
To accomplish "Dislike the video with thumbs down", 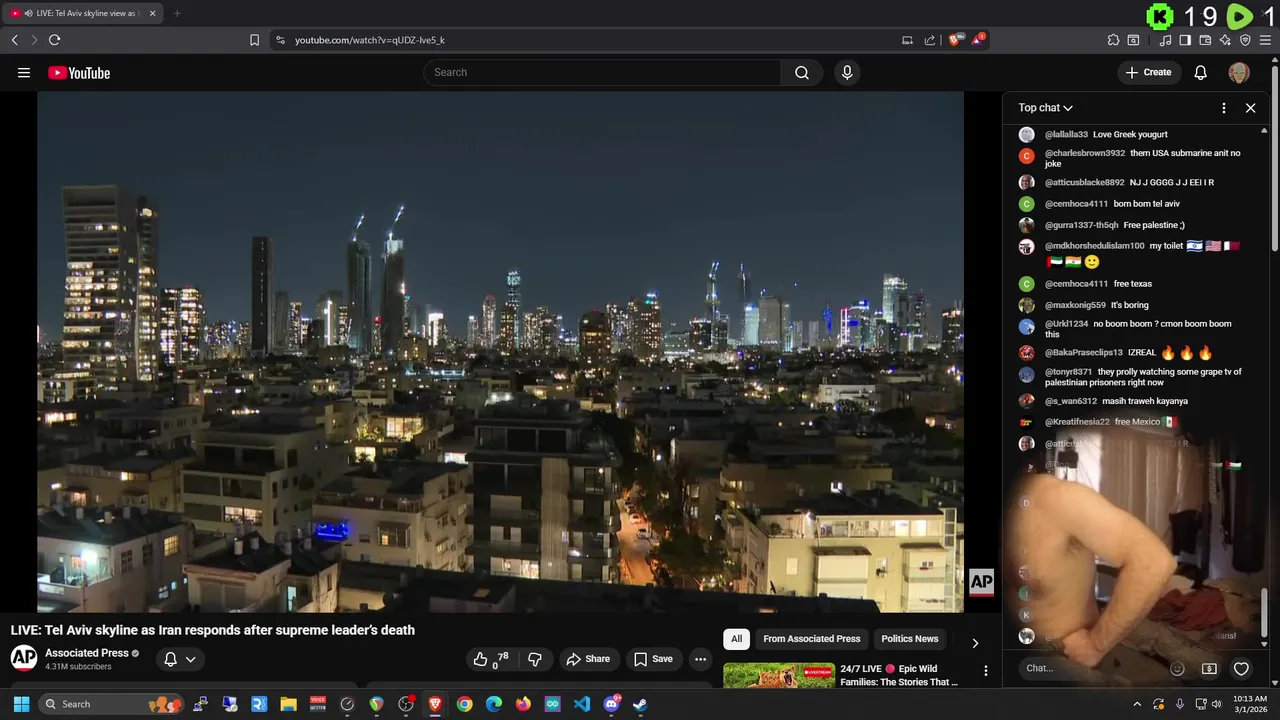I will pos(535,659).
